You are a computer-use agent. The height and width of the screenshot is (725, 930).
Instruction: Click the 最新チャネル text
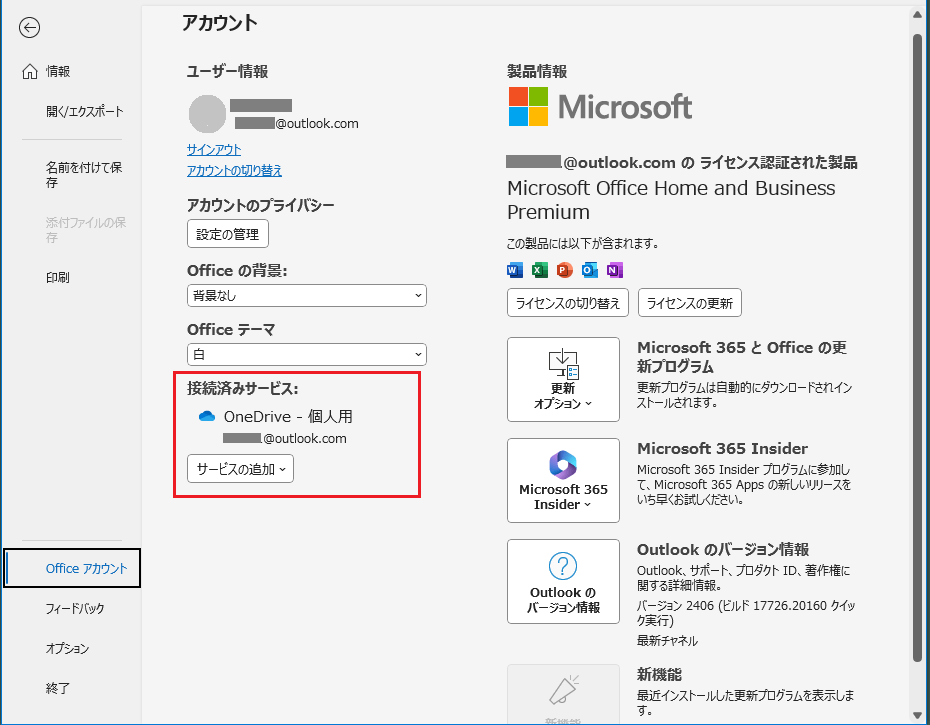667,641
